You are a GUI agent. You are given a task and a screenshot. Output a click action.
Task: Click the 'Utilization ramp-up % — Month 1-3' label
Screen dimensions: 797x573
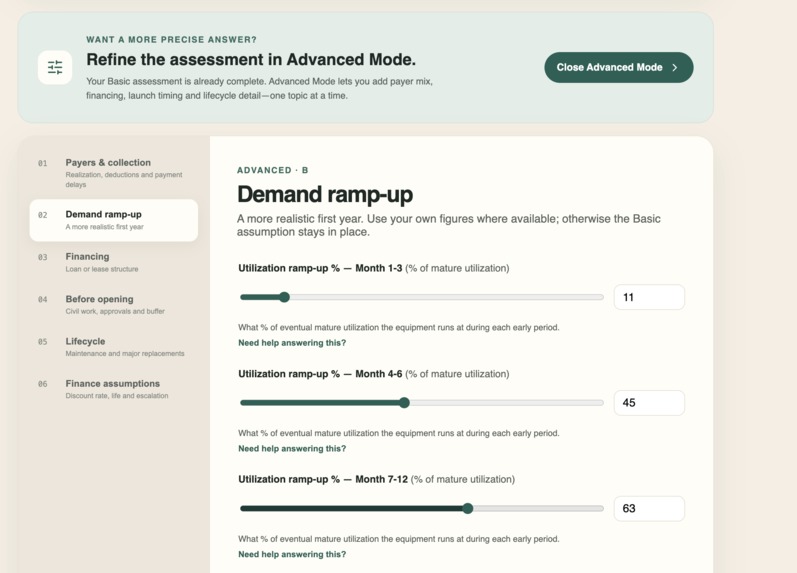point(320,268)
